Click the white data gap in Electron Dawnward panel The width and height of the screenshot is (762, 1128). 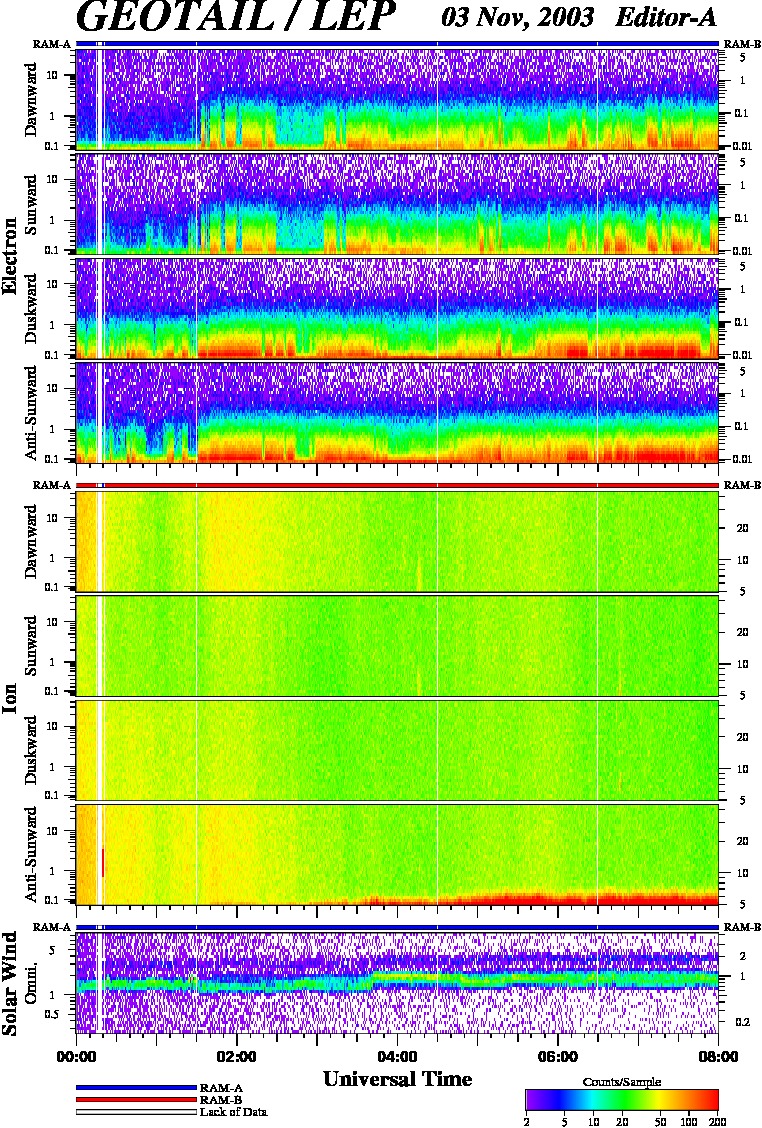98,100
